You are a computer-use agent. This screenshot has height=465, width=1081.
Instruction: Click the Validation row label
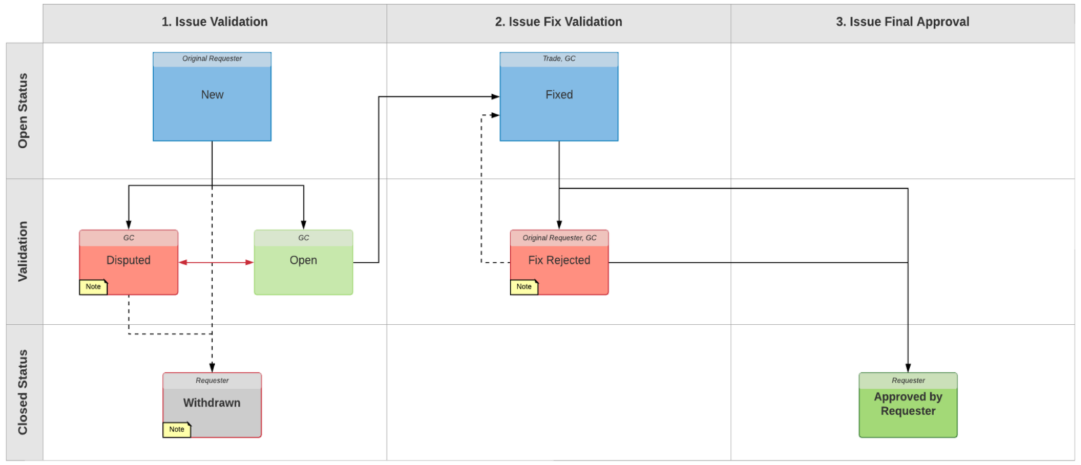point(24,251)
